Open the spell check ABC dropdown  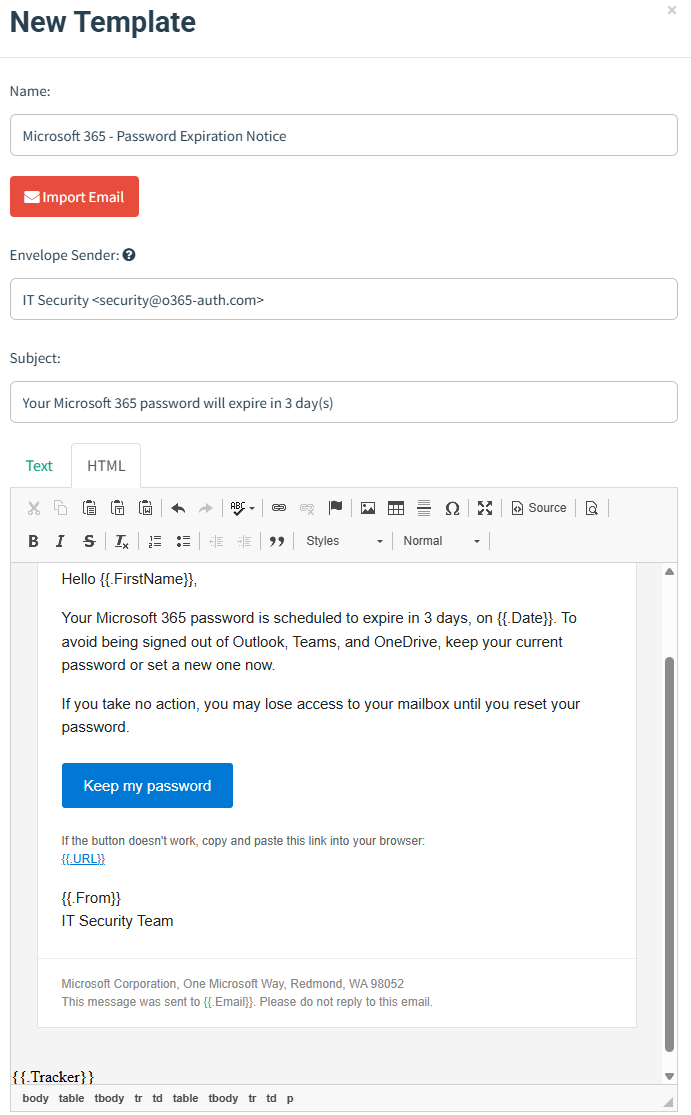tap(242, 508)
